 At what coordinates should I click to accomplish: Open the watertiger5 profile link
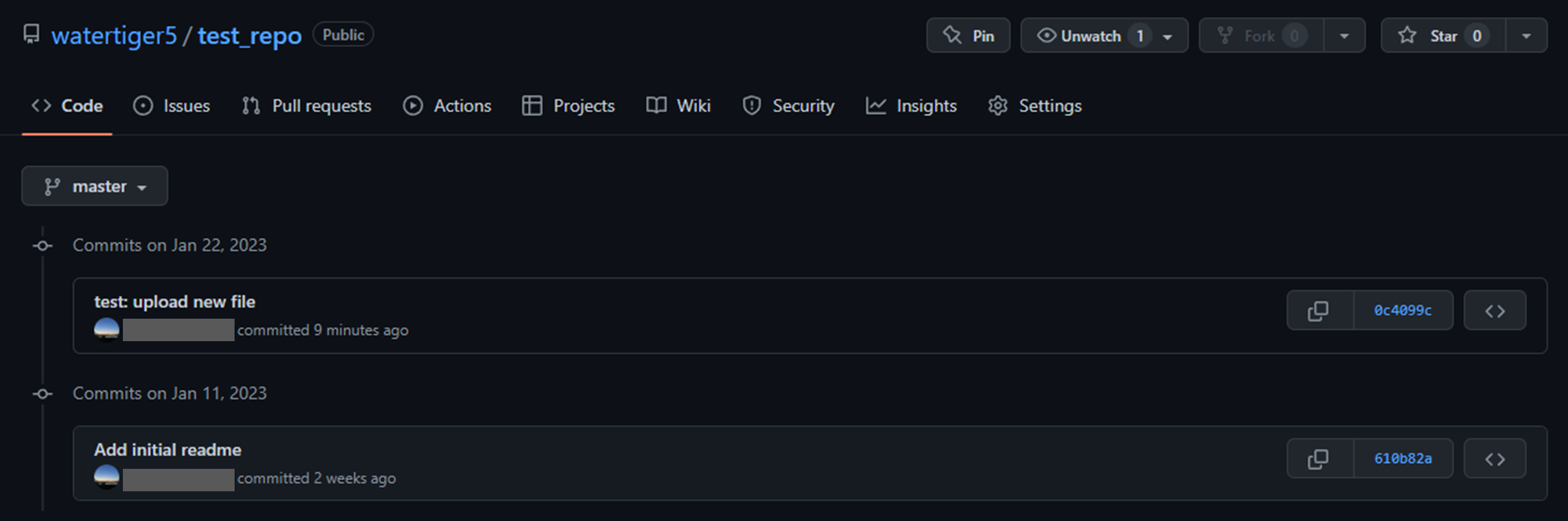point(114,35)
